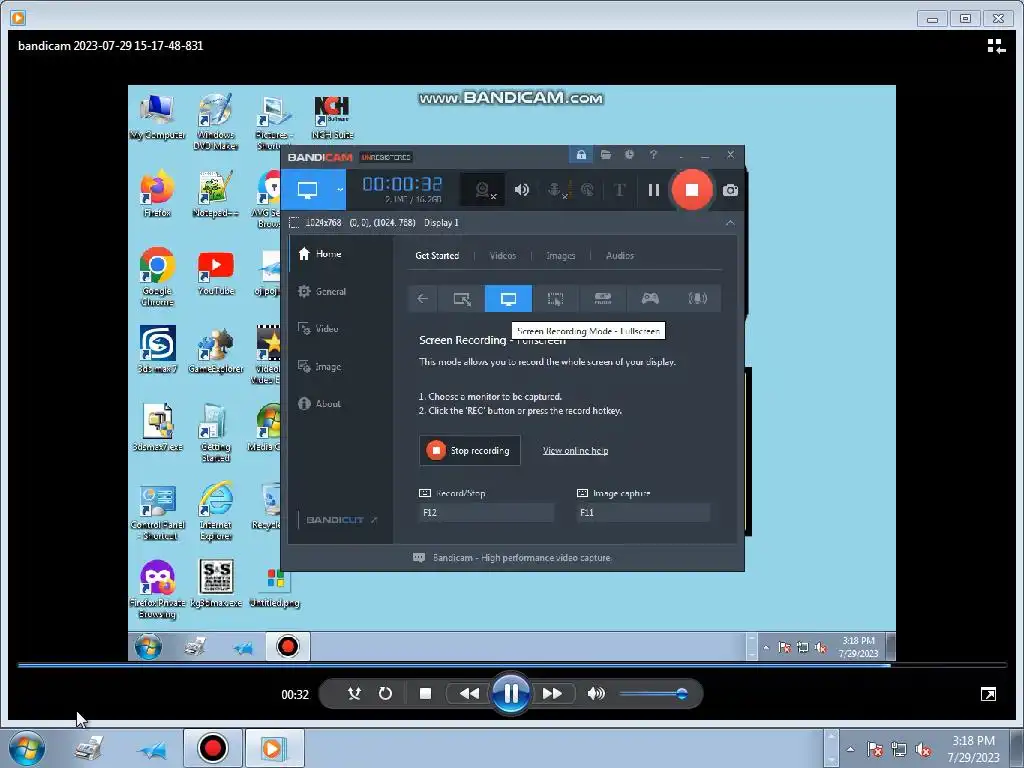Open the Bandicut link in the sidebar
The height and width of the screenshot is (768, 1024).
342,520
